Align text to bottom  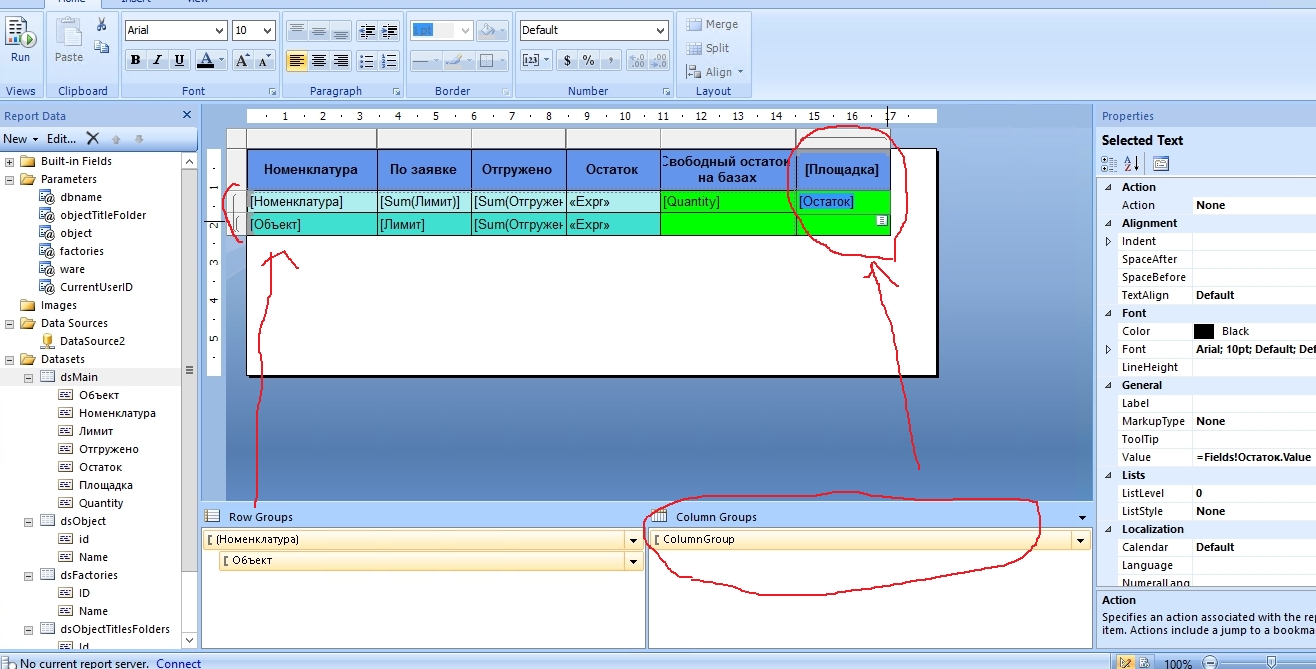pos(341,31)
